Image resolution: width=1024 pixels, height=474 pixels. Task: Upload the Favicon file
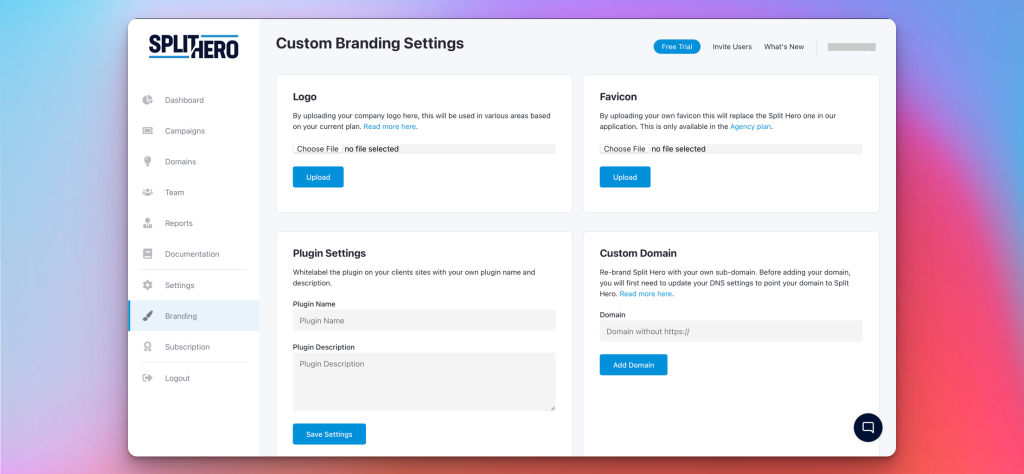click(x=625, y=177)
